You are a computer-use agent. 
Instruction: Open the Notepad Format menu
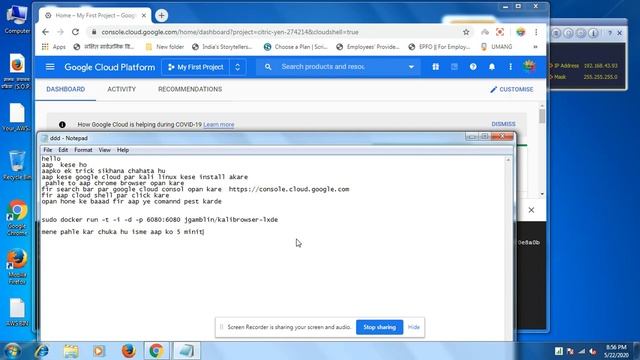(83, 150)
